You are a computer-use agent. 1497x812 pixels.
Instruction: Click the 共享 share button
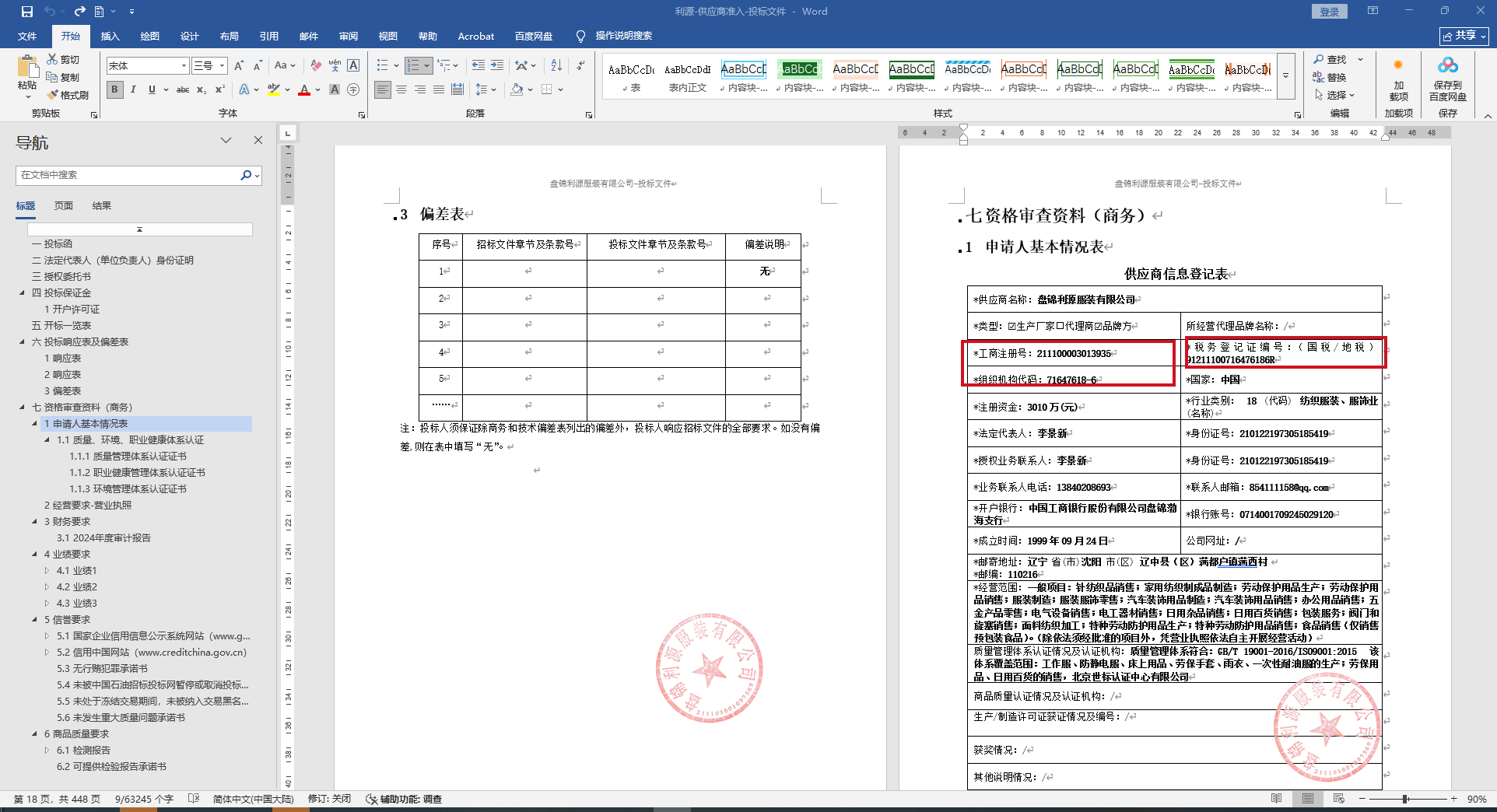click(1464, 36)
